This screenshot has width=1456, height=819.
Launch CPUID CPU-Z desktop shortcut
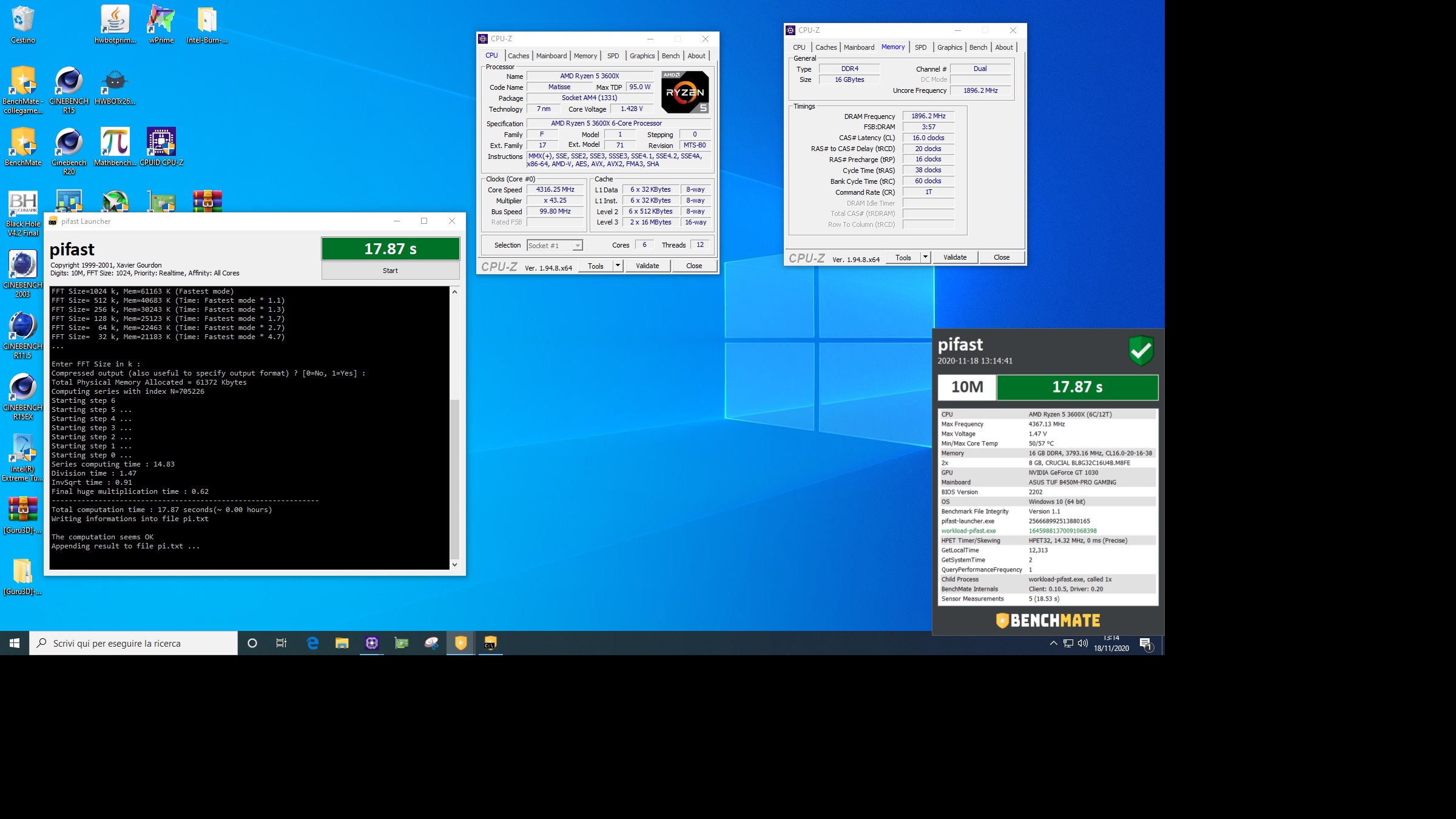tap(161, 147)
